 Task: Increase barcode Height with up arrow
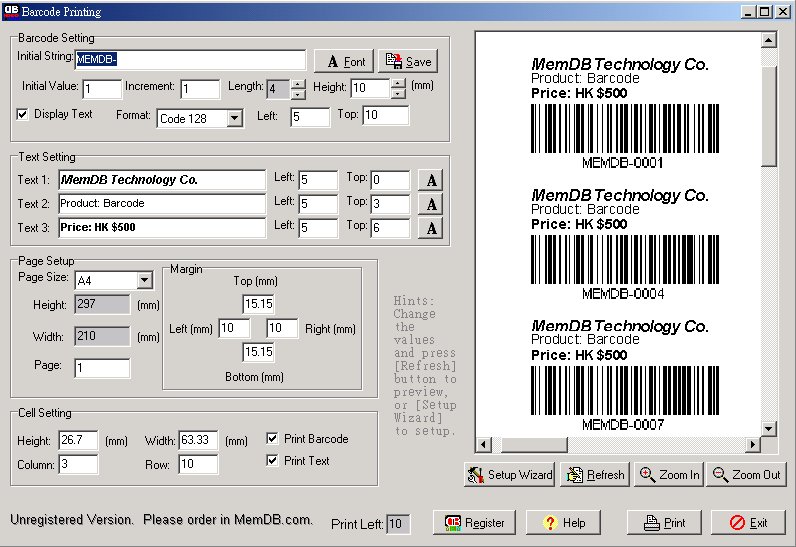click(399, 83)
